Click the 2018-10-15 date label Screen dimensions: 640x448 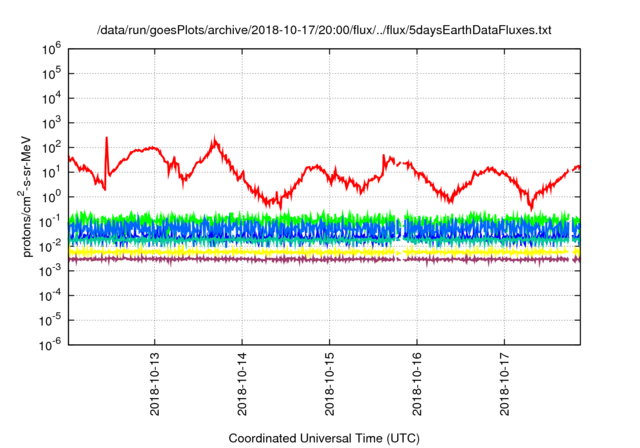click(x=329, y=384)
